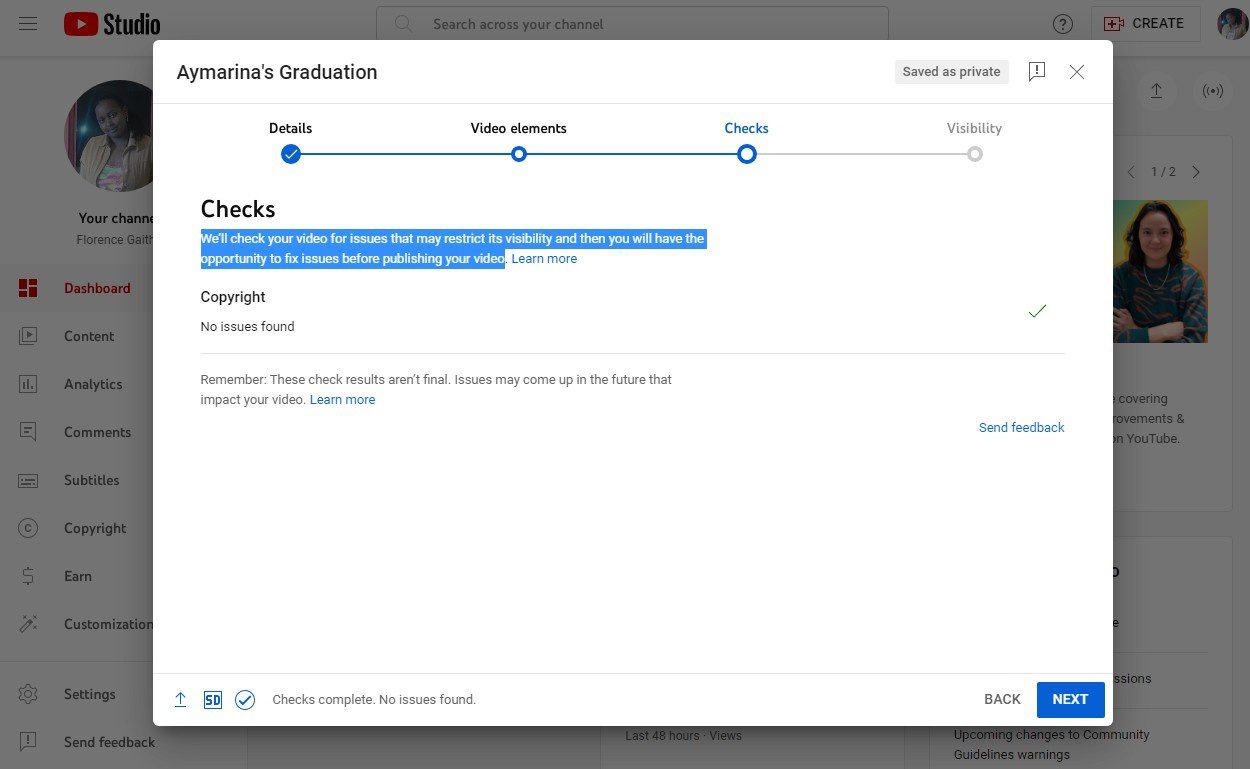
Task: Click the search across your channel field
Action: (632, 24)
